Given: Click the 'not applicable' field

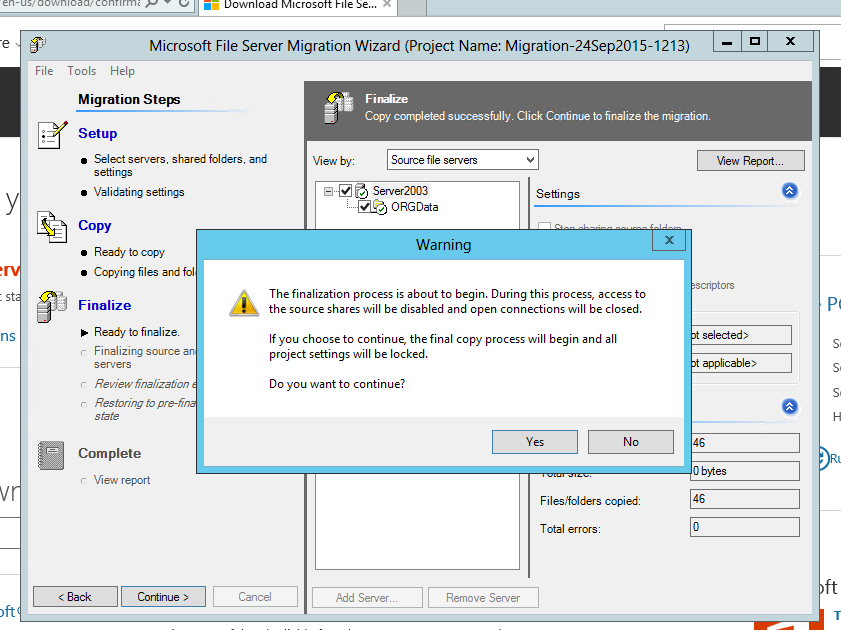Looking at the screenshot, I should click(741, 363).
